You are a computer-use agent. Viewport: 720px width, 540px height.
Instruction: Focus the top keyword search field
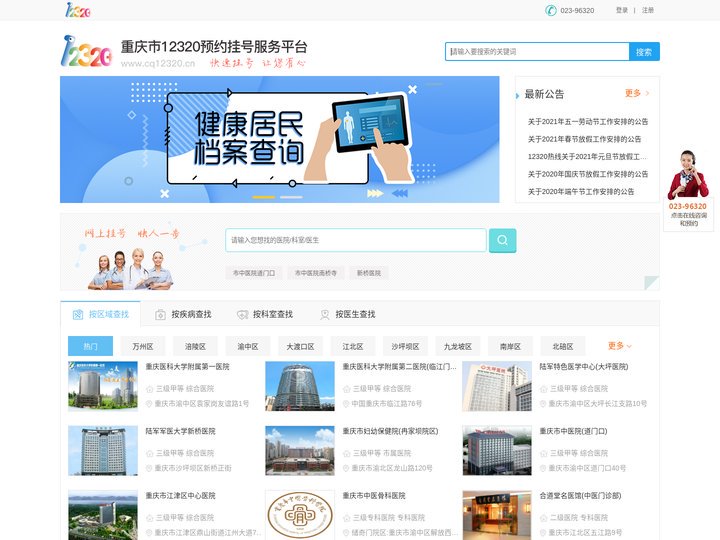[537, 51]
